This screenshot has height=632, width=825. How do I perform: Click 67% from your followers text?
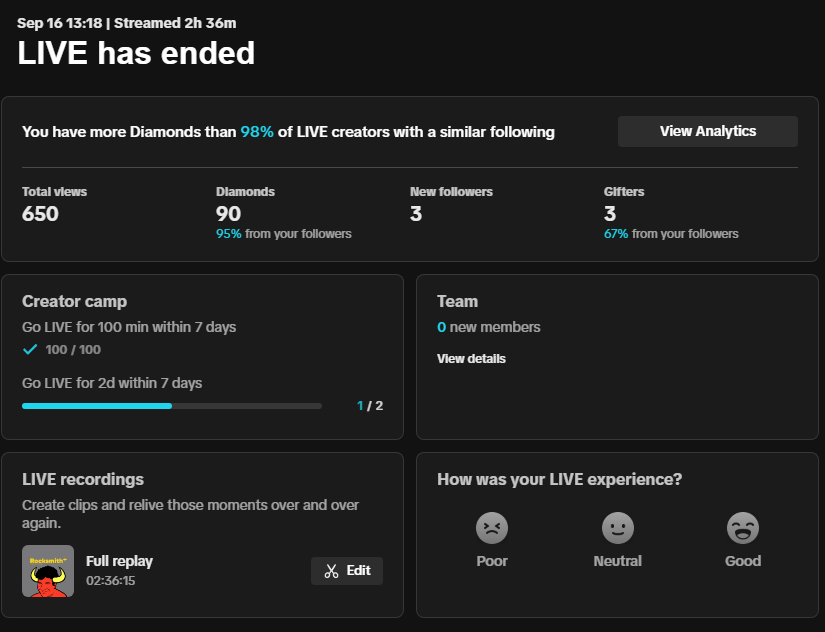(671, 234)
